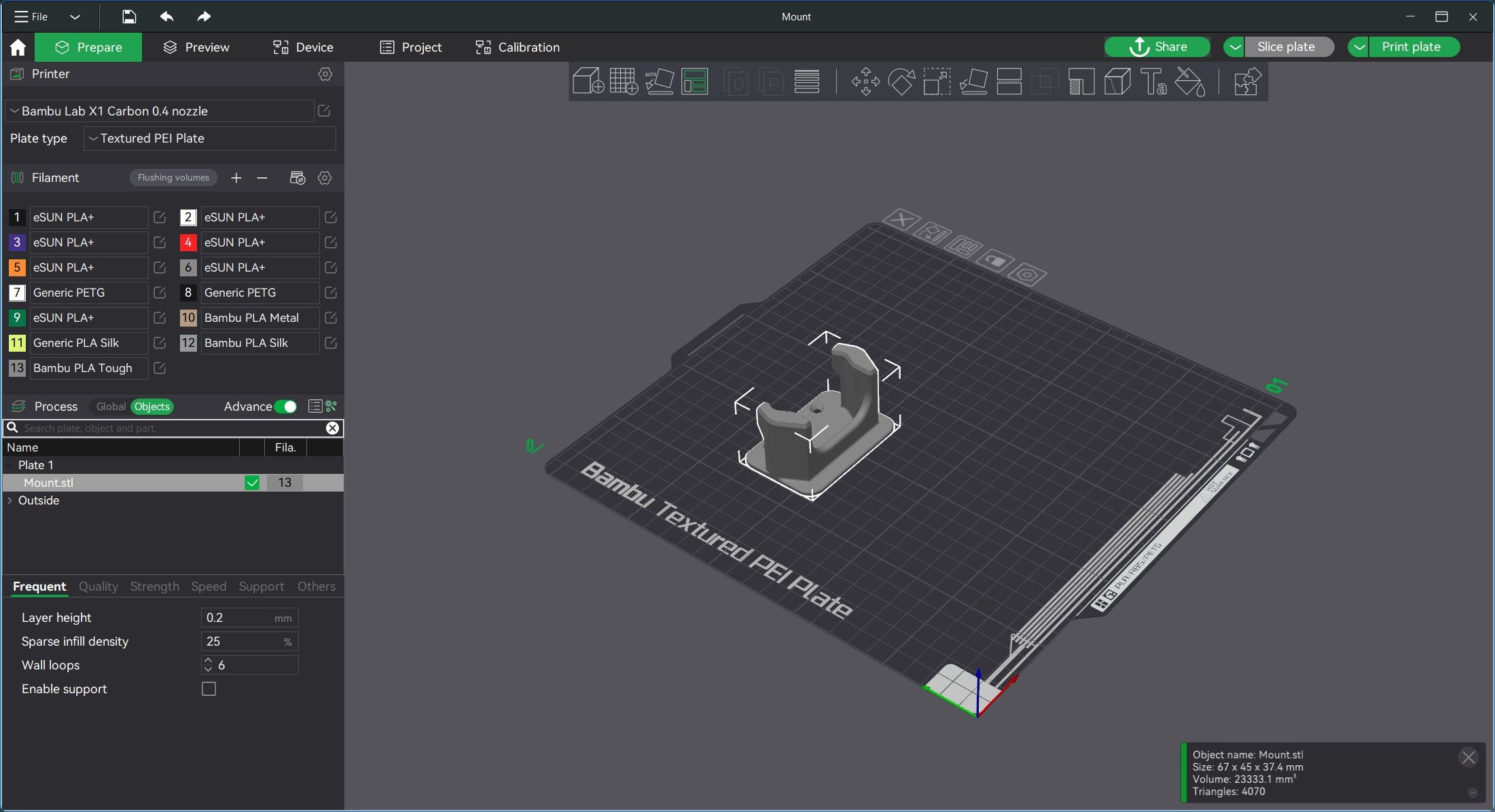1495x812 pixels.
Task: Open the Slice plate dropdown arrow
Action: coord(1234,47)
